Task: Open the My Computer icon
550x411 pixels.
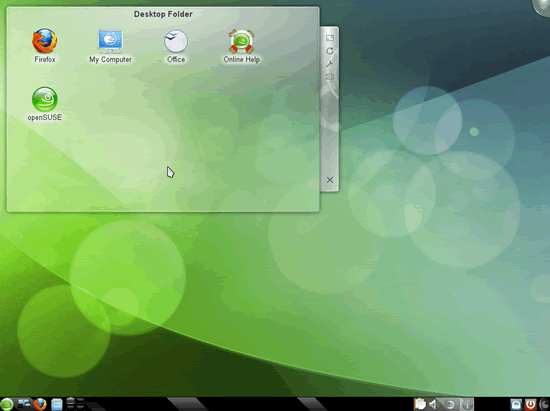Action: pyautogui.click(x=110, y=41)
